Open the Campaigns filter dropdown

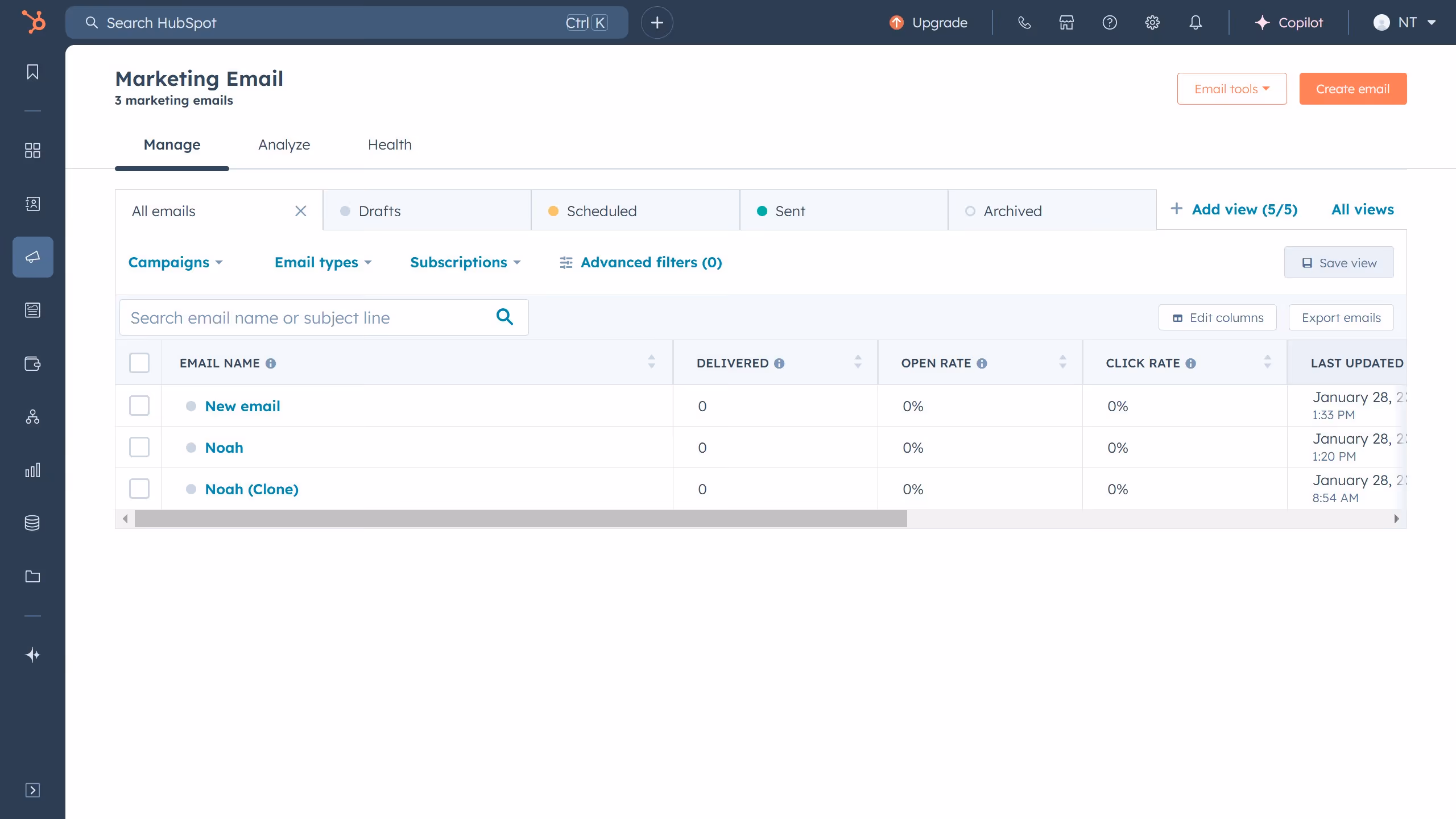pyautogui.click(x=175, y=262)
